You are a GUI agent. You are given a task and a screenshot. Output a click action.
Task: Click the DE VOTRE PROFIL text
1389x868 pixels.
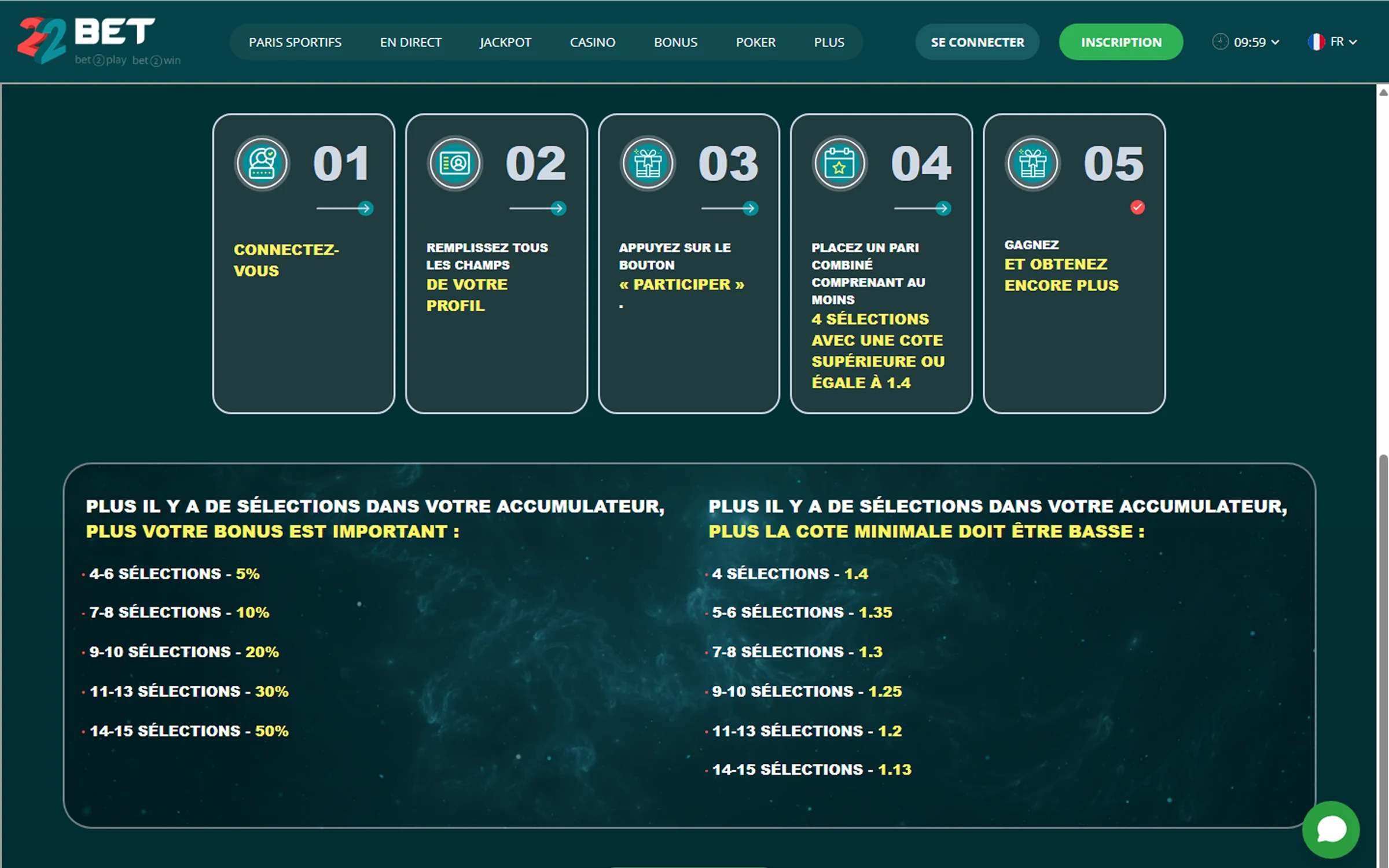[x=466, y=295]
